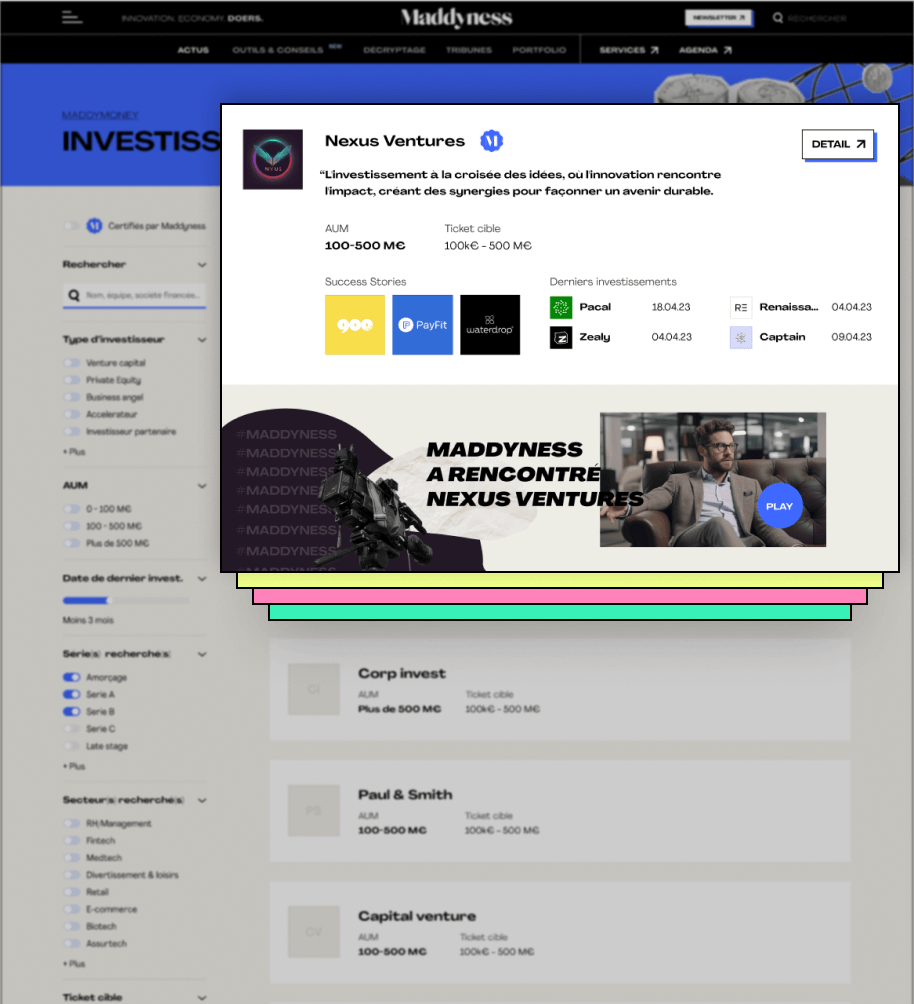
Task: Open the PayFit success story logo
Action: pyautogui.click(x=422, y=325)
